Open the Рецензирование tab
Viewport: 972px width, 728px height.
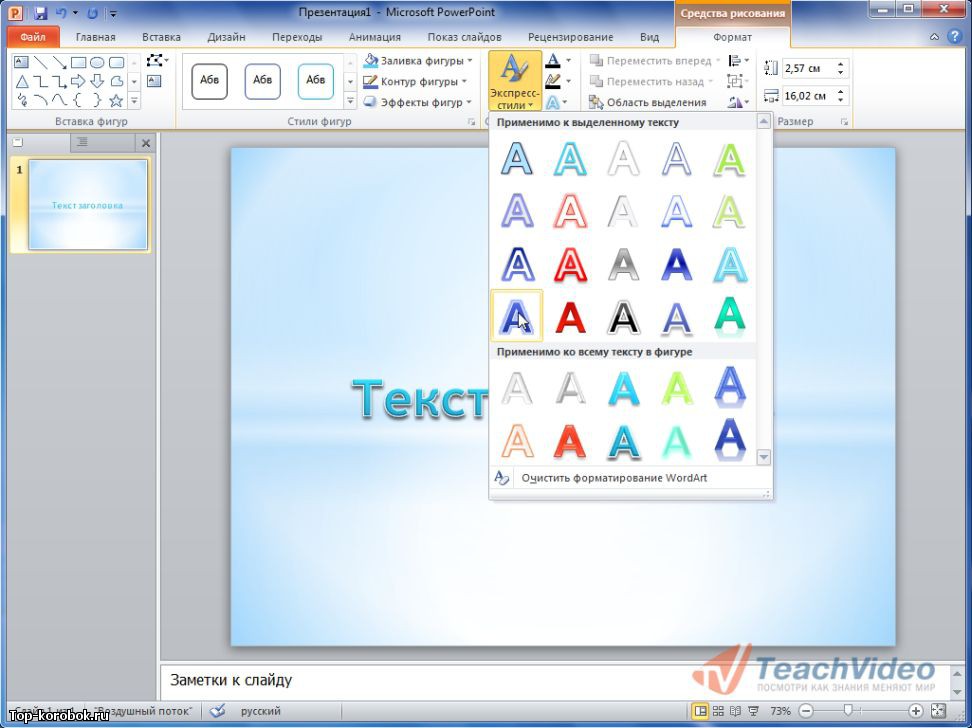[570, 37]
